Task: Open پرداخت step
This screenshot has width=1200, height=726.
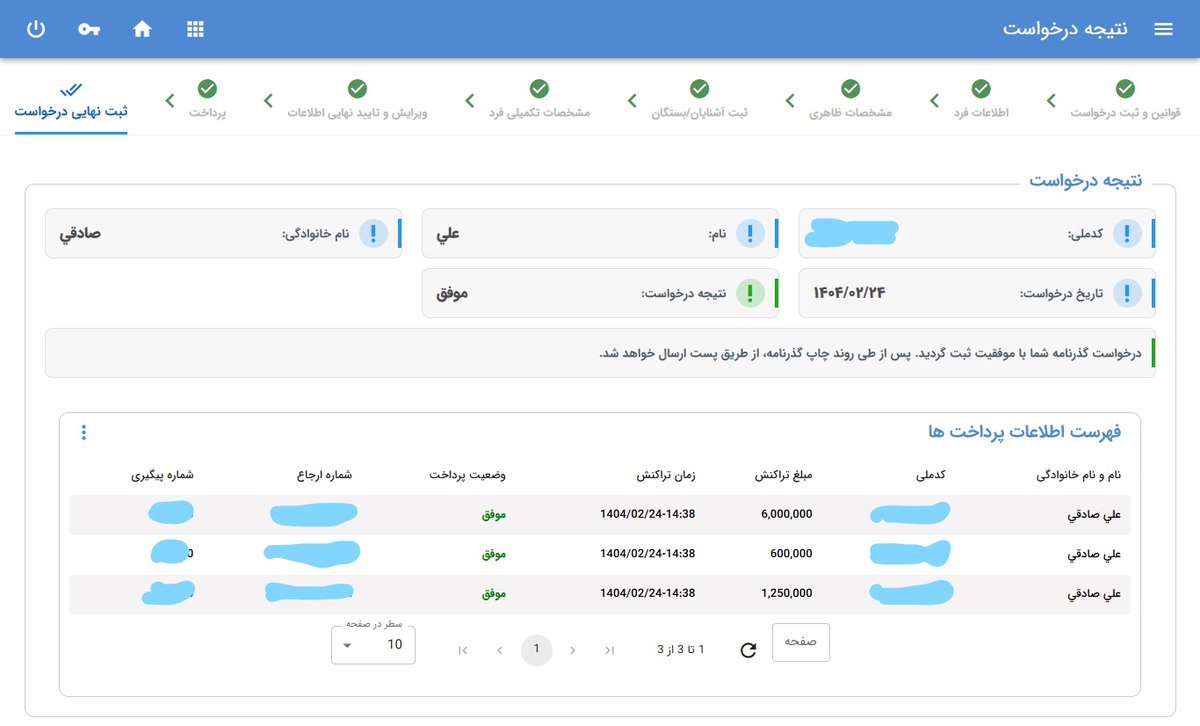Action: click(208, 113)
